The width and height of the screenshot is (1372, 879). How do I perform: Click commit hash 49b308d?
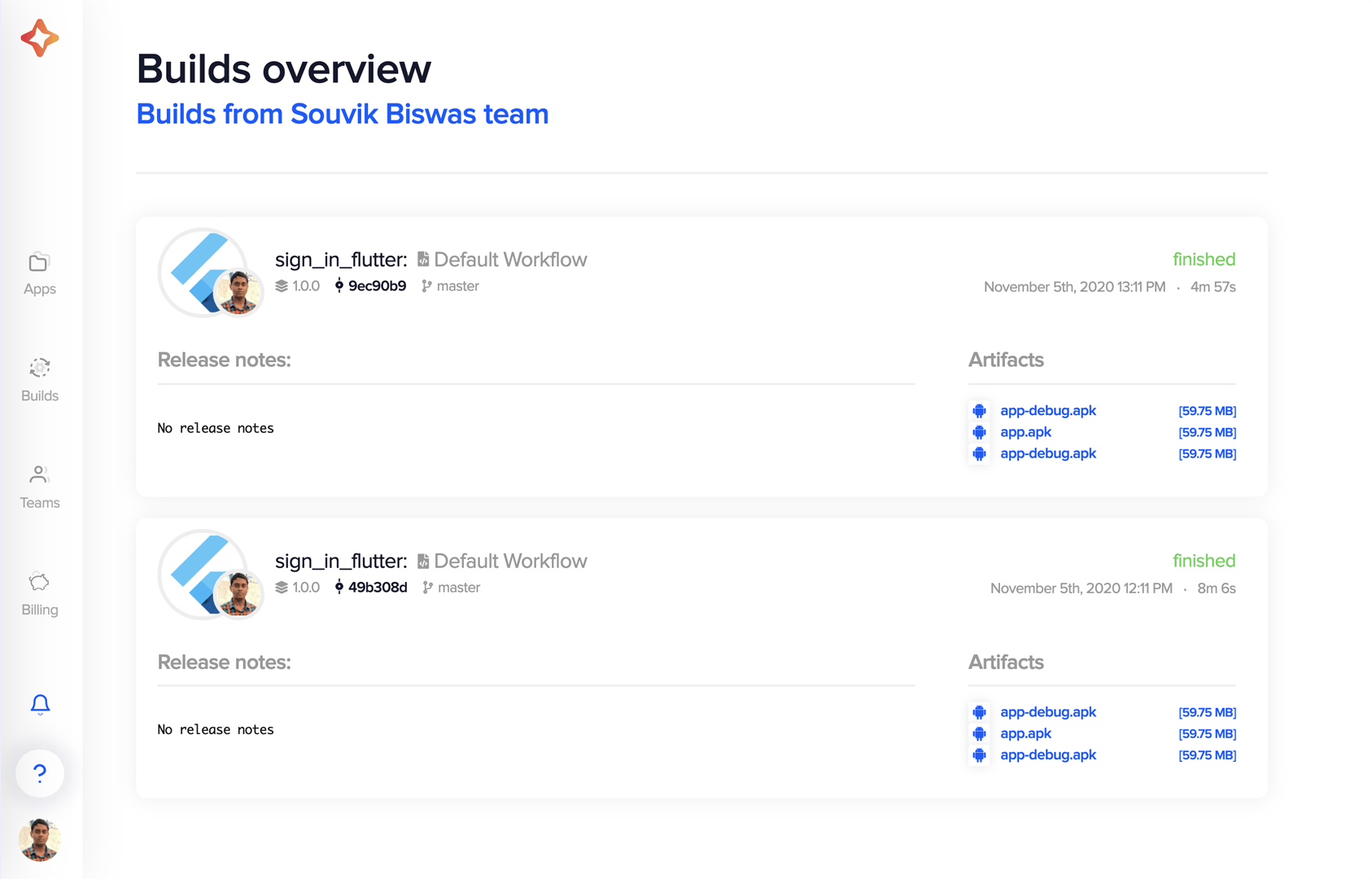click(378, 588)
